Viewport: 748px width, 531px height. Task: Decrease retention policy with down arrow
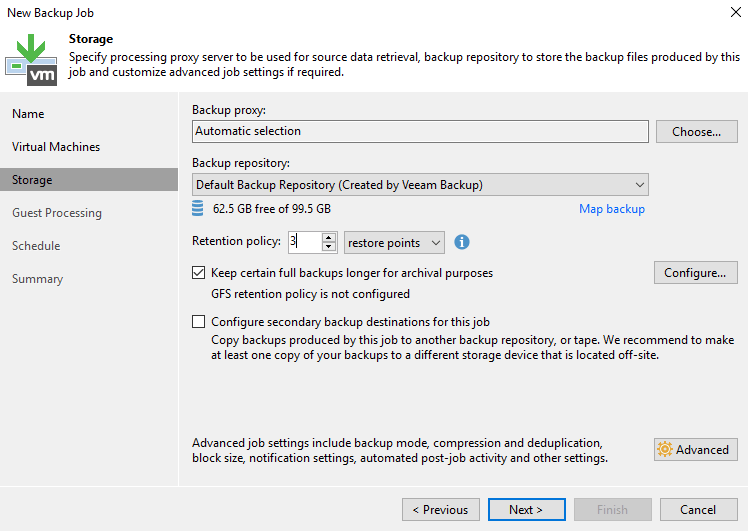[x=329, y=247]
